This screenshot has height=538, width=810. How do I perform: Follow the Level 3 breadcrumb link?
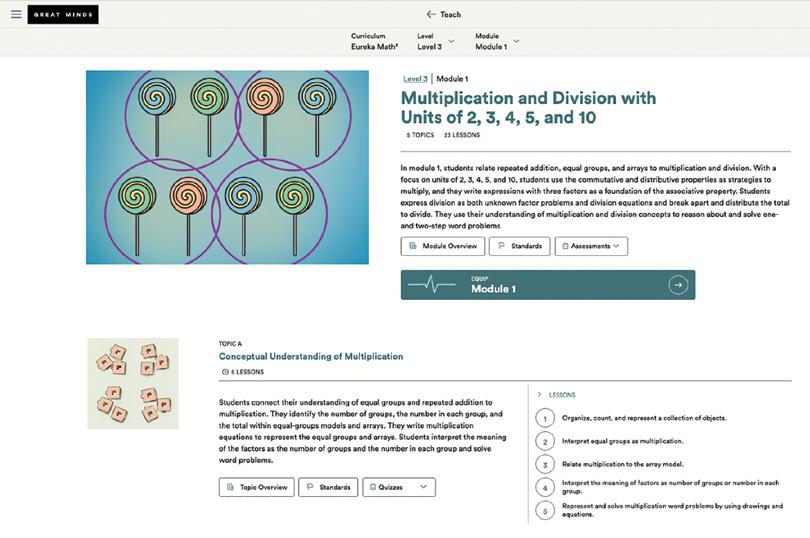coord(415,79)
